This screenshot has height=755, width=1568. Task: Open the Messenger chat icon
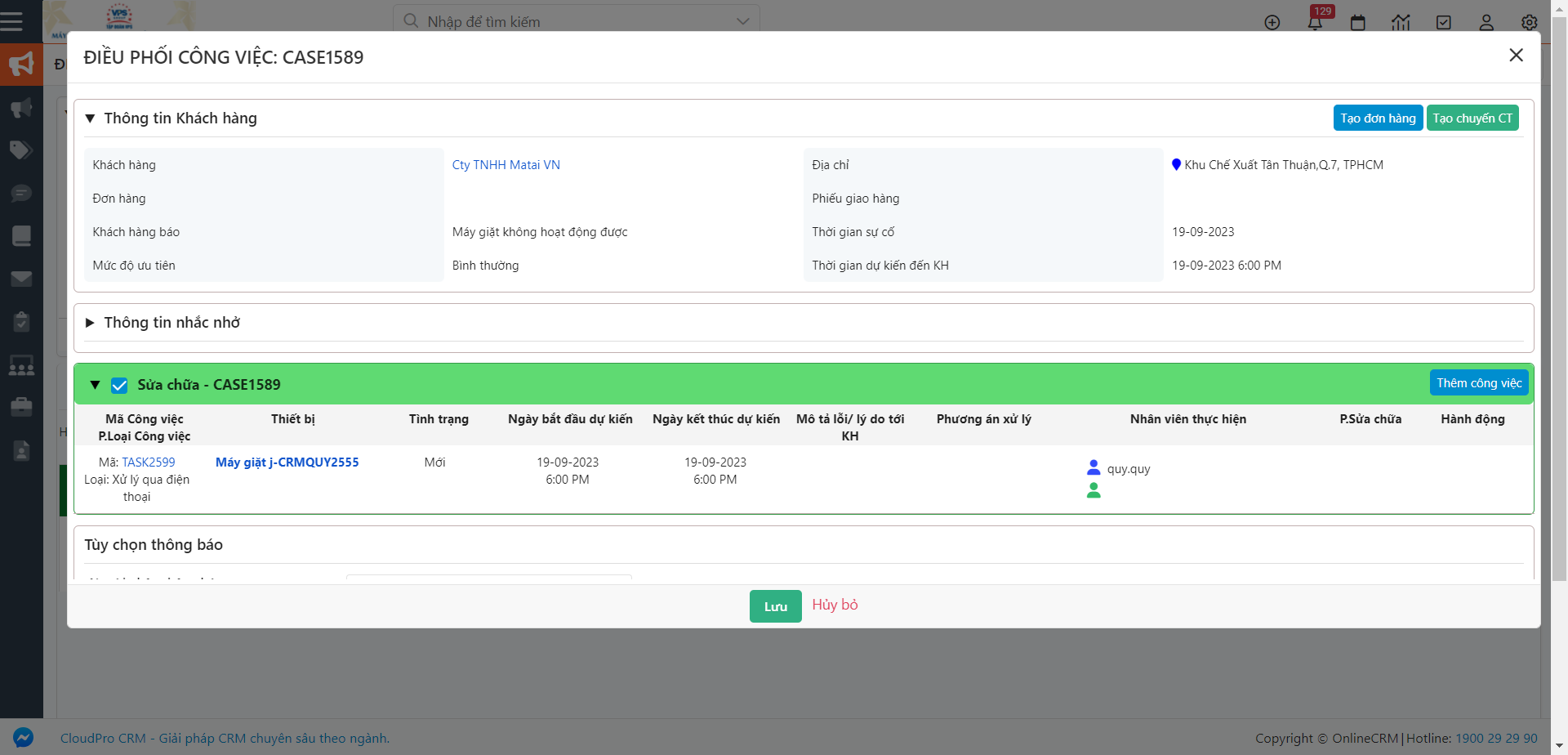pos(24,738)
